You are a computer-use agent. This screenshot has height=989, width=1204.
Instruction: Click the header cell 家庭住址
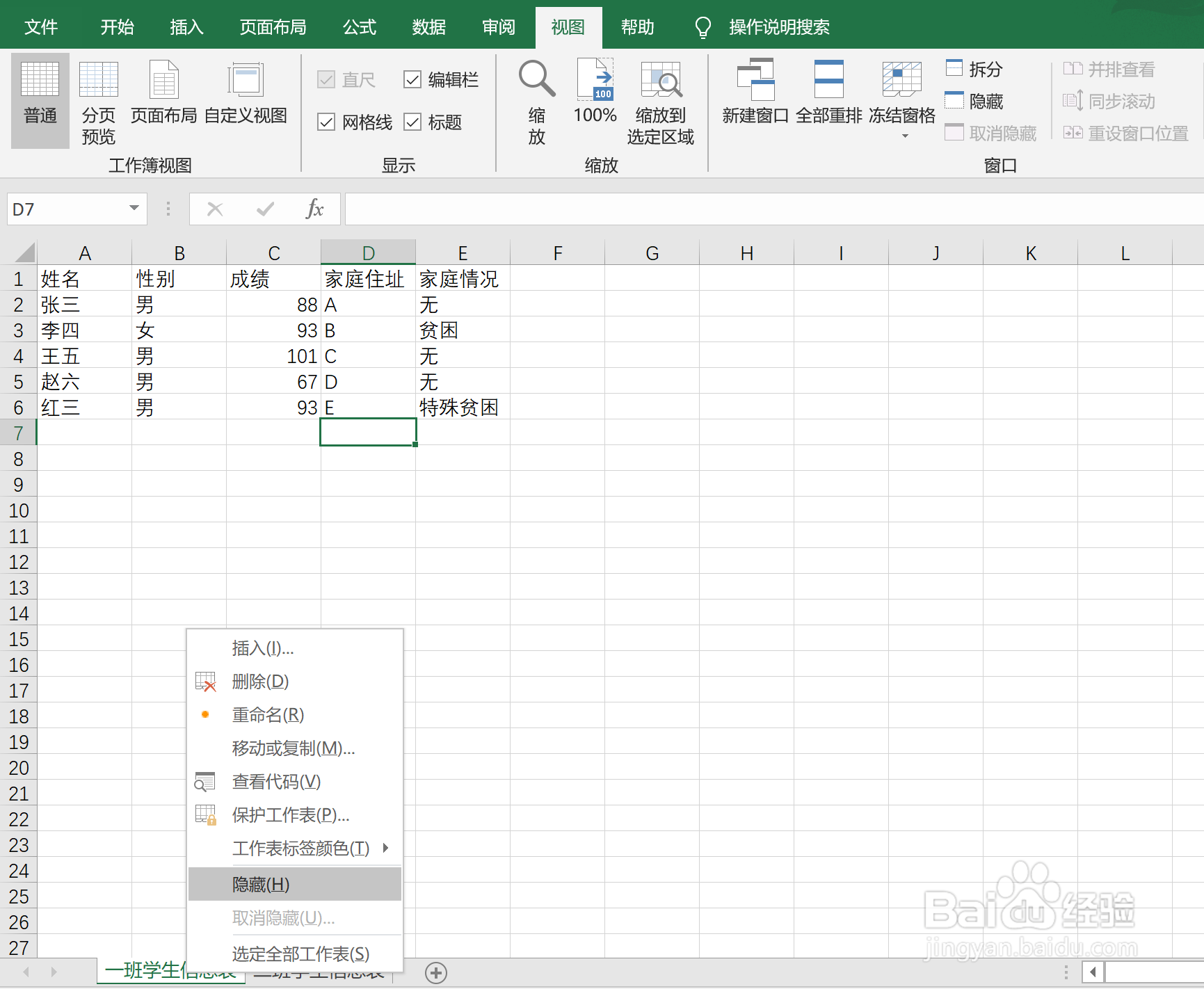pos(368,278)
